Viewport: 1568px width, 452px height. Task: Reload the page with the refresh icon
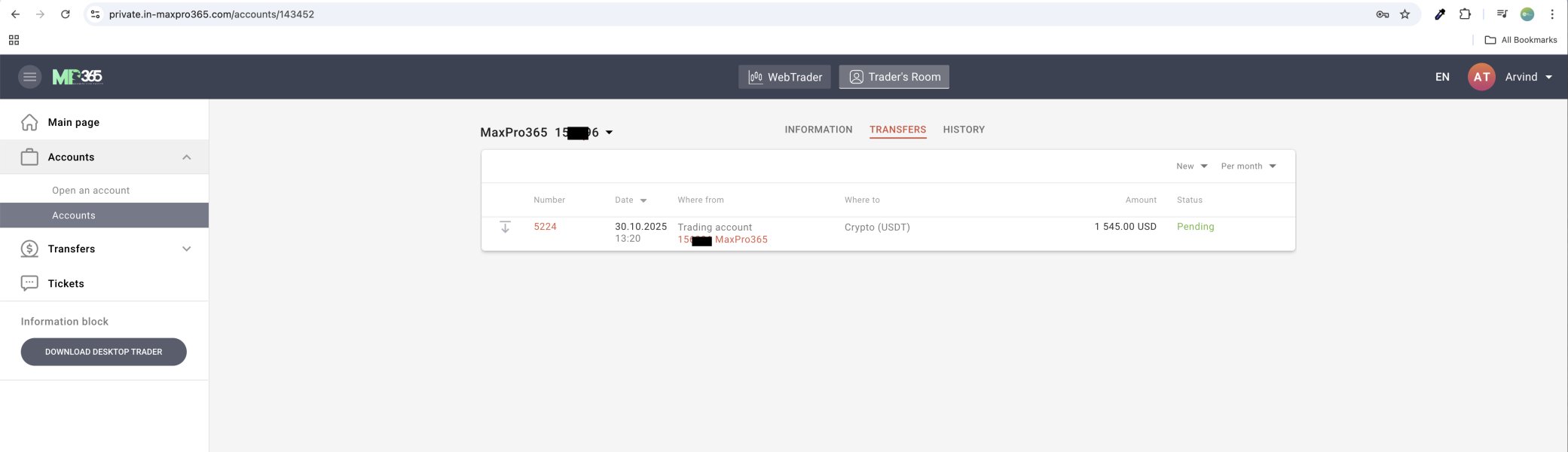click(x=66, y=14)
